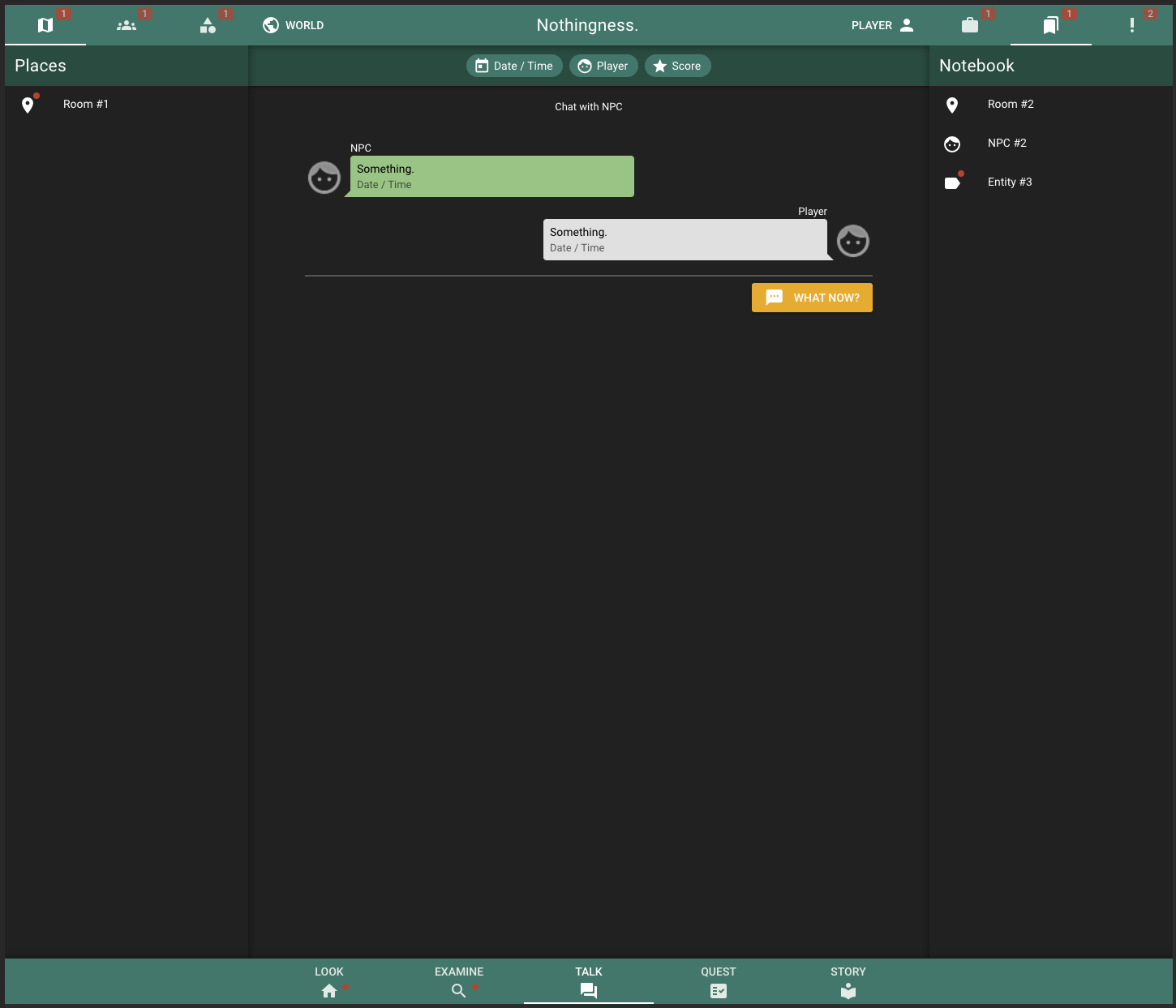The height and width of the screenshot is (1008, 1176).
Task: Switch to the LOOK tab
Action: pos(329,981)
